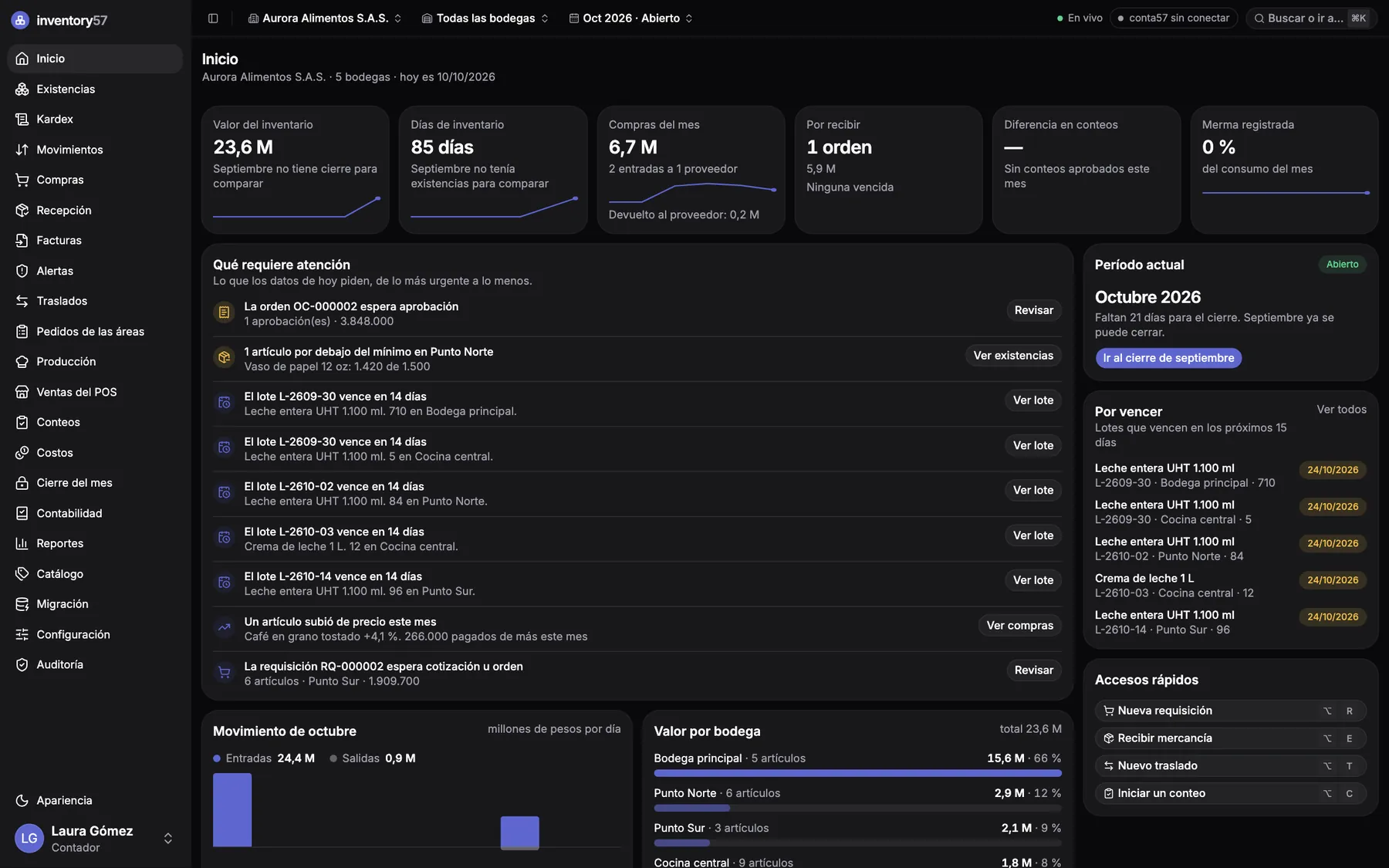Open the Oct 2026 · Abierto period selector
Screen dimensions: 1389x868
click(x=631, y=18)
